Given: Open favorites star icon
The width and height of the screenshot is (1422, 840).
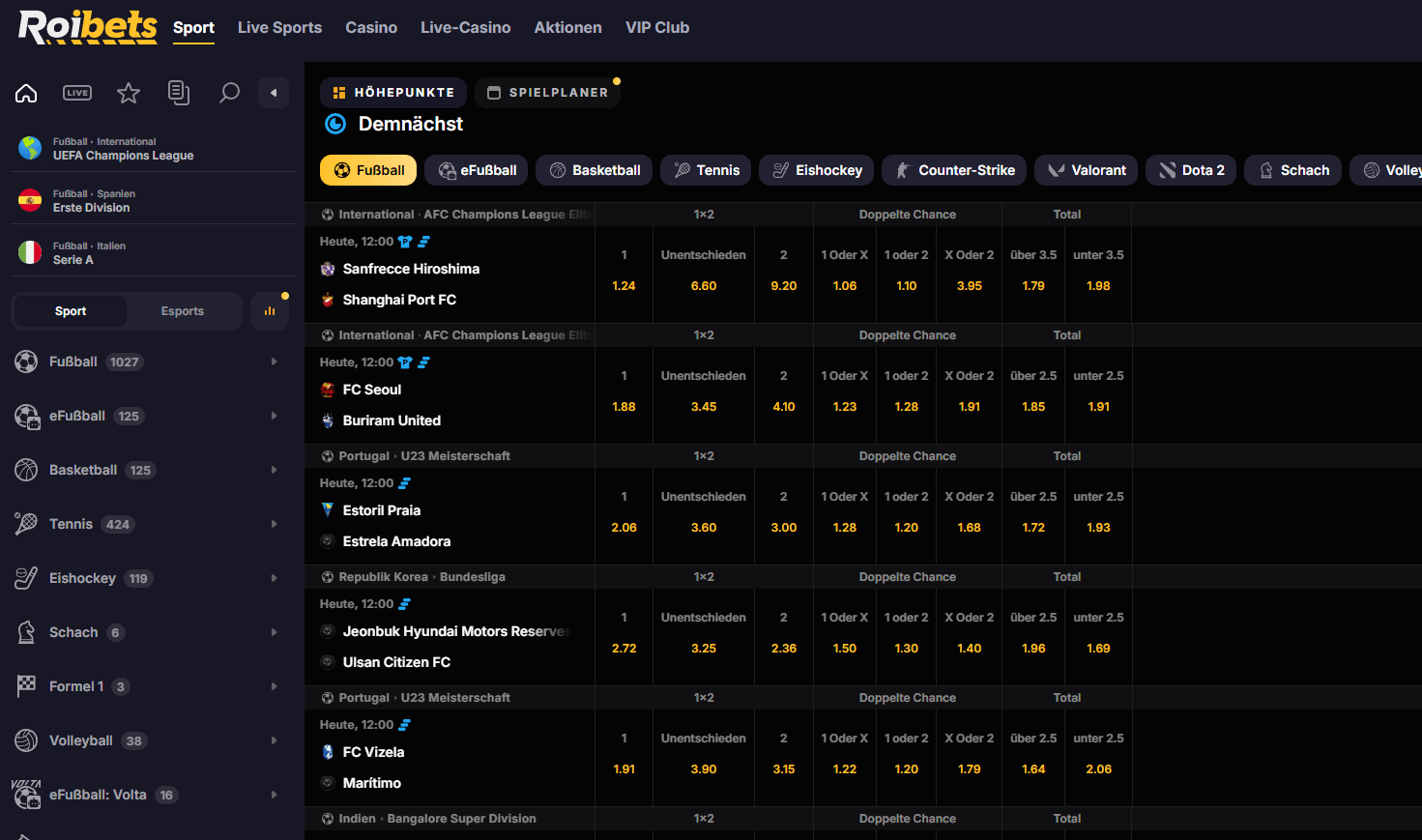Looking at the screenshot, I should tap(129, 93).
